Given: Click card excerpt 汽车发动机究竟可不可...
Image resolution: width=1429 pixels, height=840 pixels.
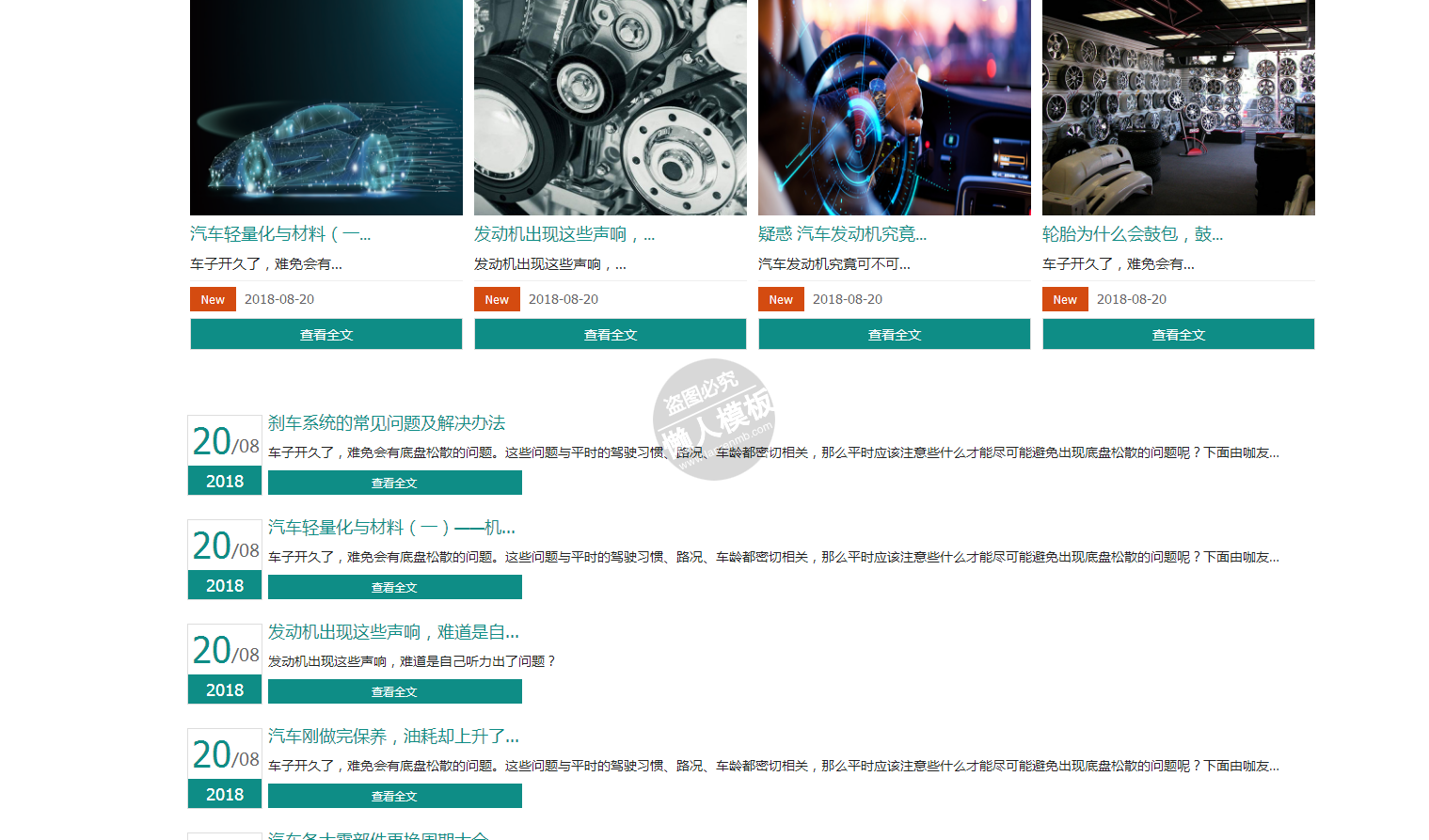Looking at the screenshot, I should pyautogui.click(x=834, y=264).
